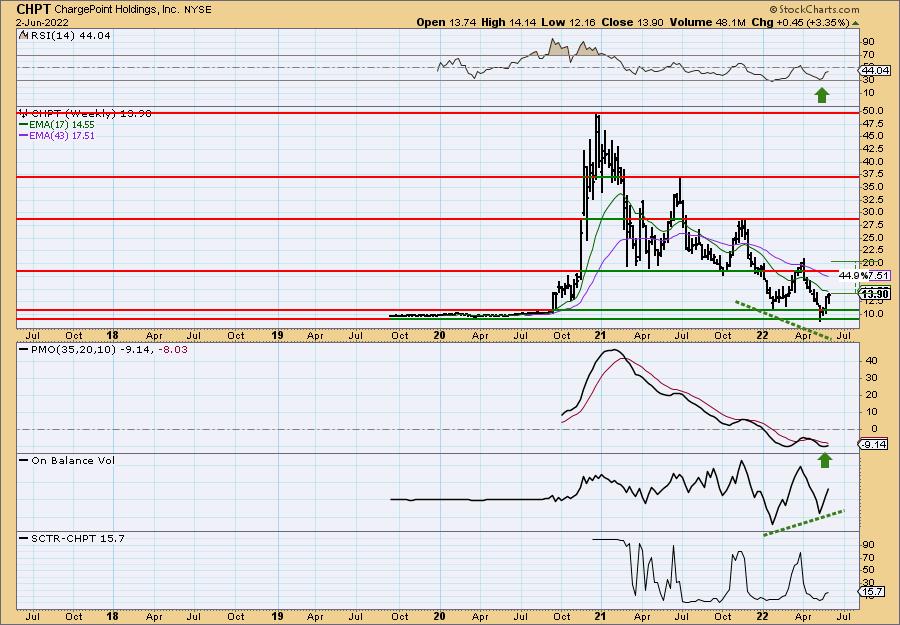The width and height of the screenshot is (900, 625).
Task: Select the 2-Jun-2022 chart date
Action: [x=42, y=23]
